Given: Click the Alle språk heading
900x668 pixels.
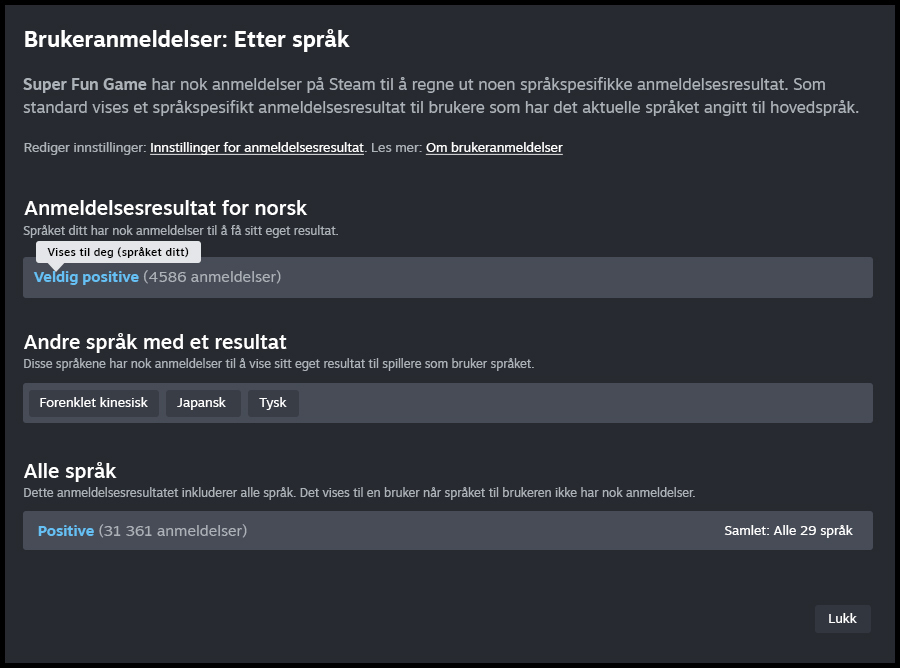Looking at the screenshot, I should coord(70,471).
